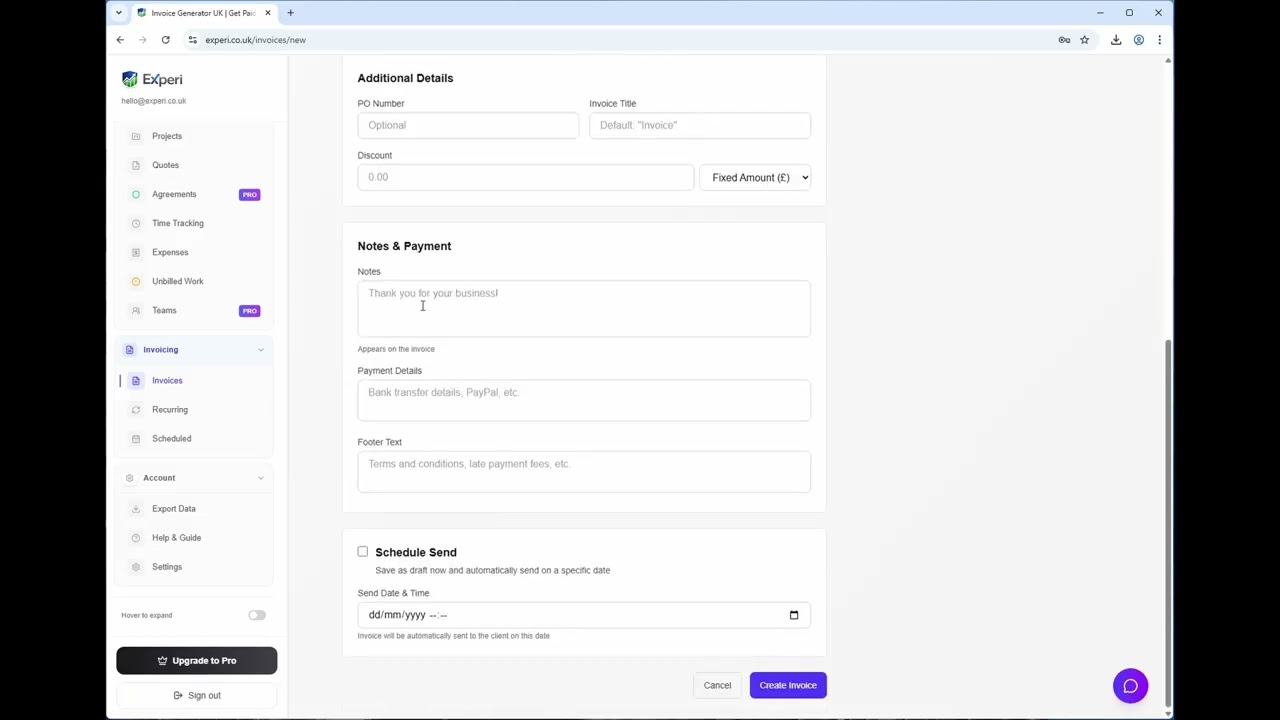
Task: Open Projects in the sidebar
Action: (167, 136)
